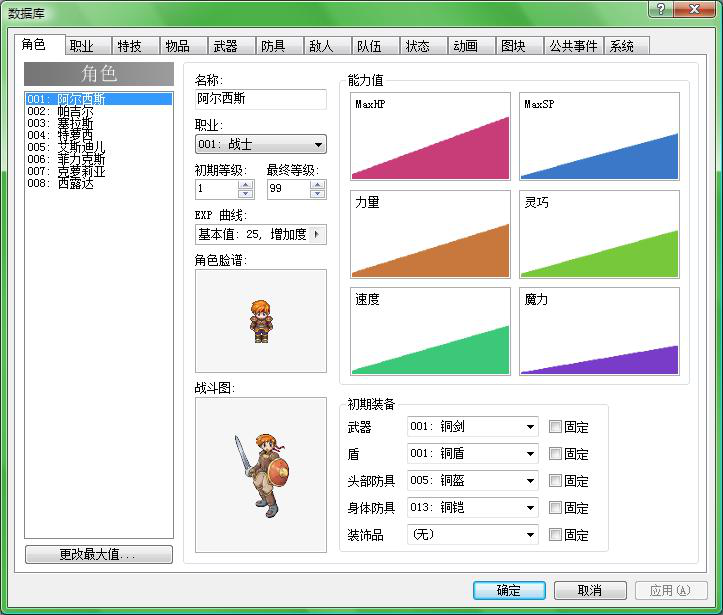The height and width of the screenshot is (615, 723).
Task: Switch to the 状态 tab
Action: pos(423,46)
